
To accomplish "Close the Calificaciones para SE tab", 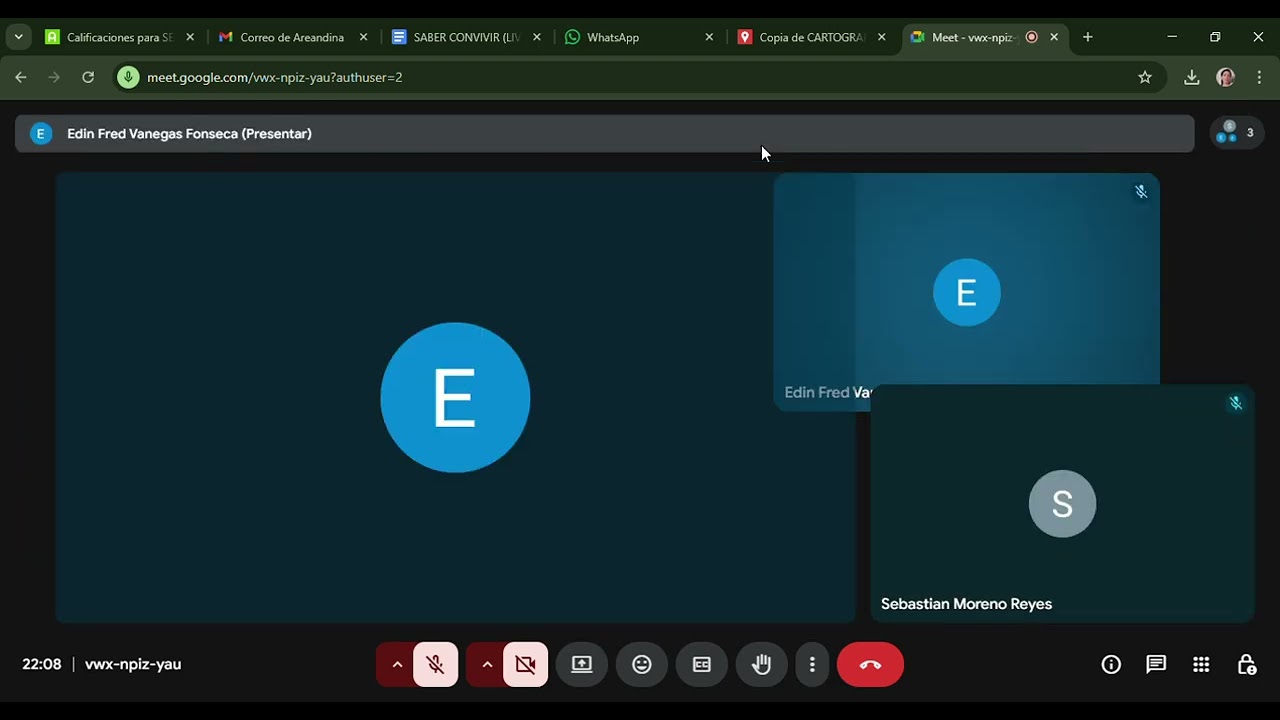I will [x=190, y=37].
